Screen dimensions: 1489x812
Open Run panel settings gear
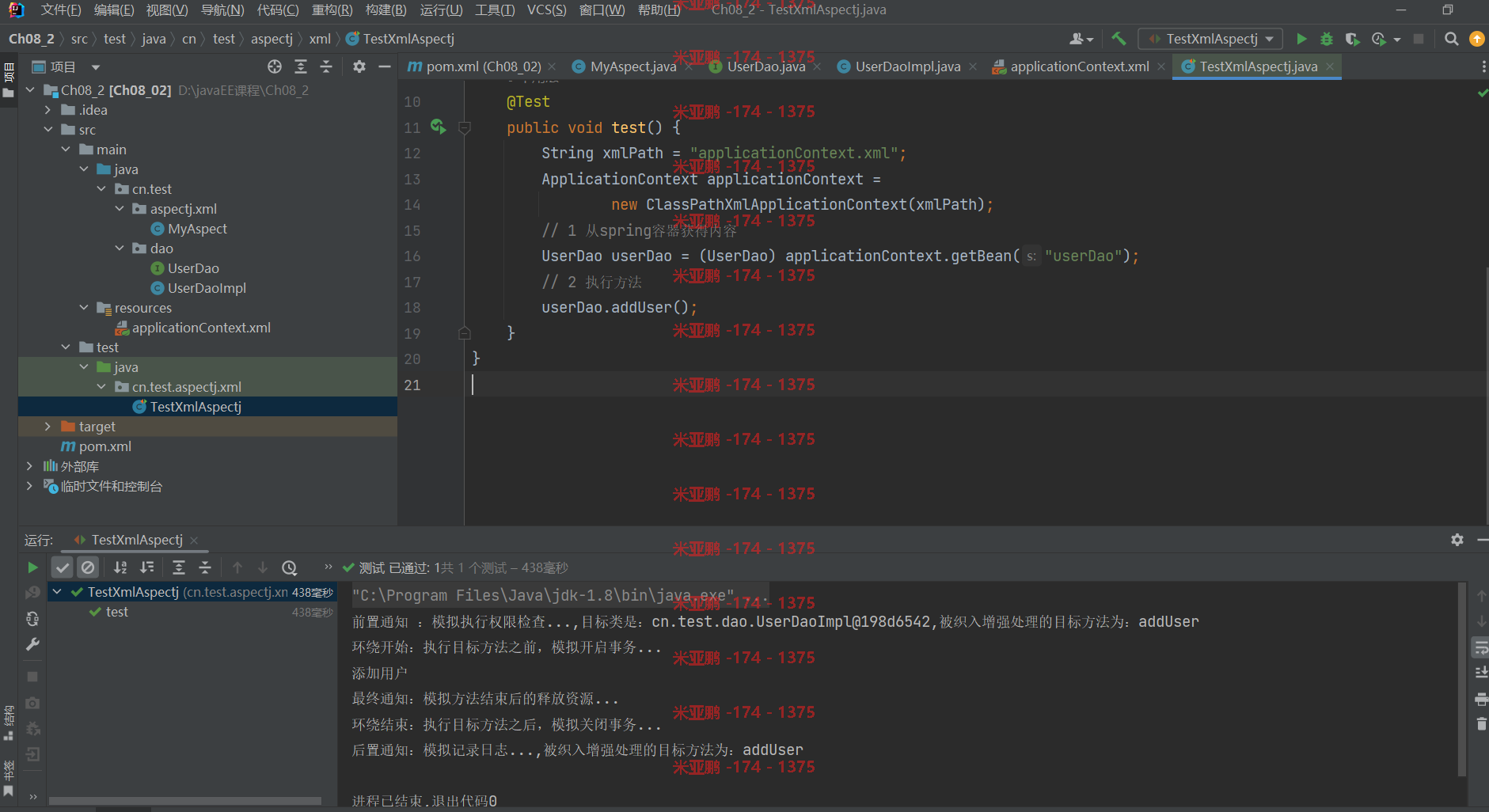tap(1457, 540)
